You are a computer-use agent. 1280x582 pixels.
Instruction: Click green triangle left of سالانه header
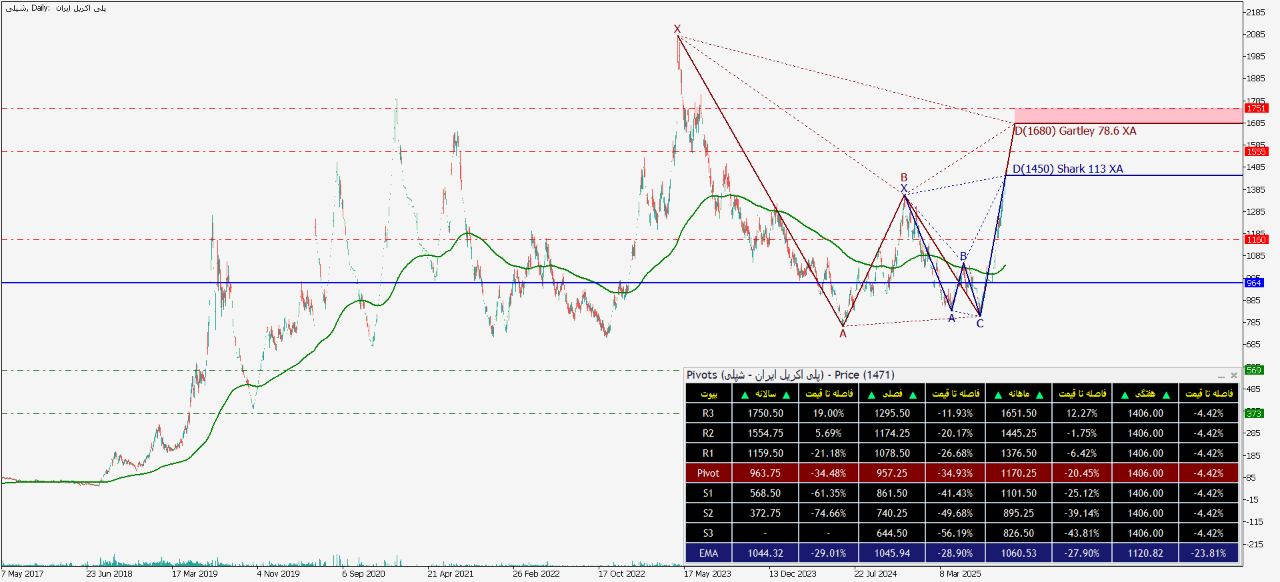(743, 396)
